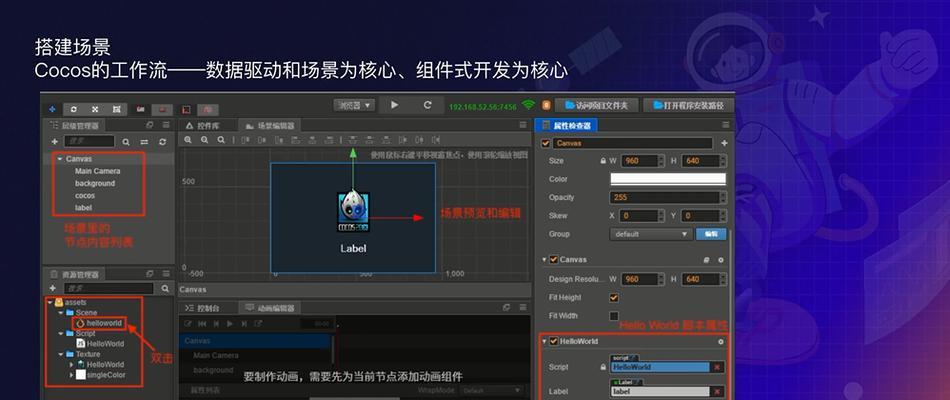The image size is (950, 400).
Task: Switch to the 资源管理器 tab
Action: pos(75,275)
